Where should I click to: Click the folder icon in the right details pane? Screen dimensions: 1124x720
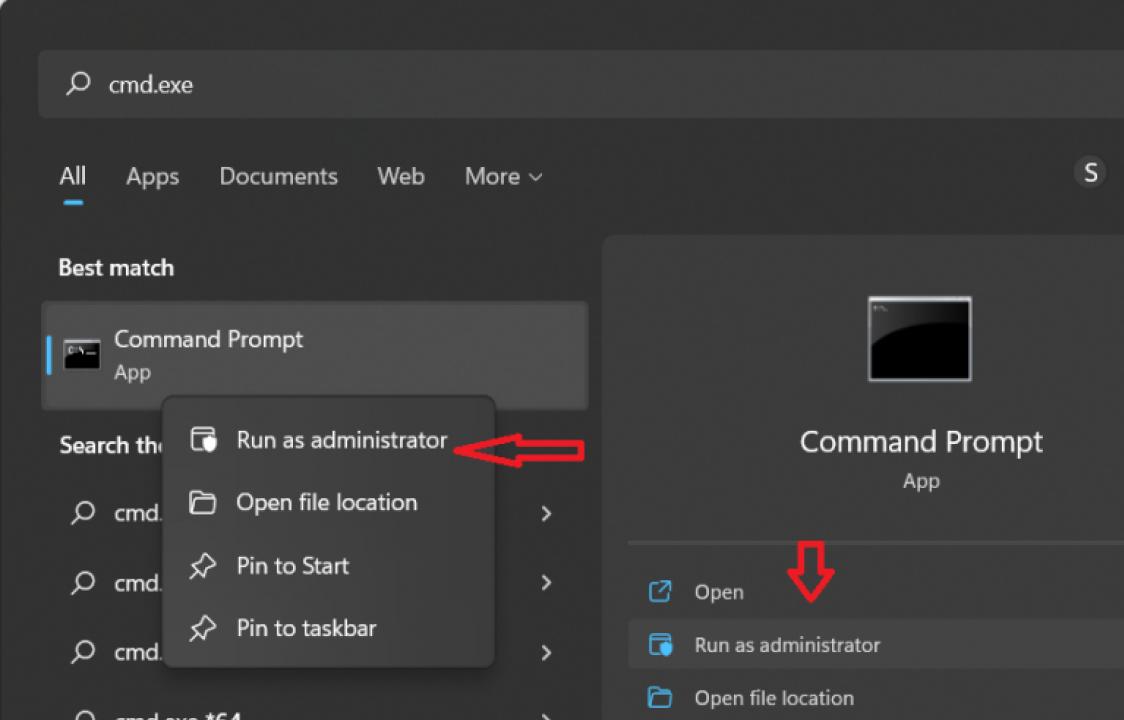[660, 698]
